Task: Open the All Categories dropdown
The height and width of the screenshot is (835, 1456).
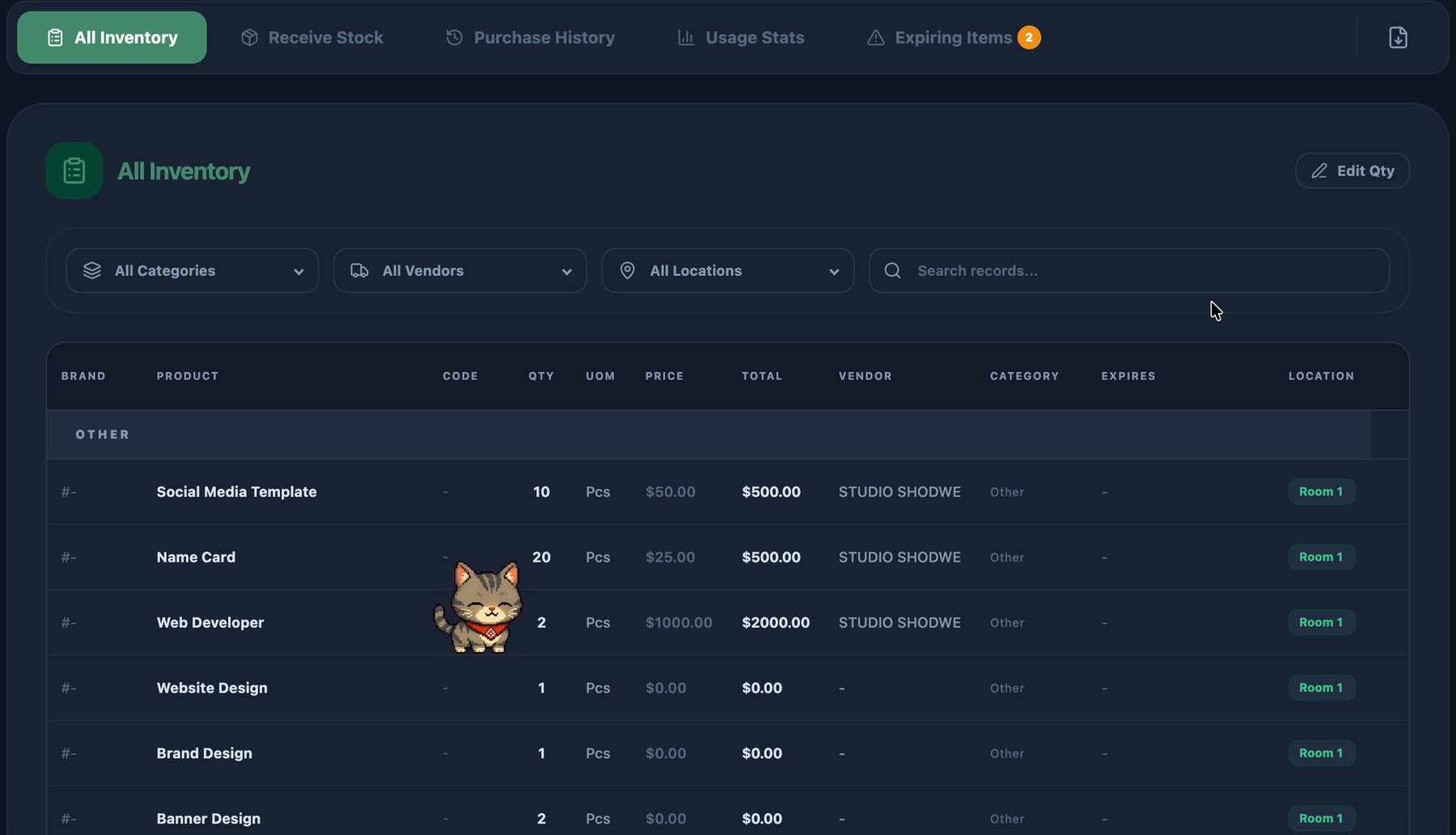Action: click(193, 270)
